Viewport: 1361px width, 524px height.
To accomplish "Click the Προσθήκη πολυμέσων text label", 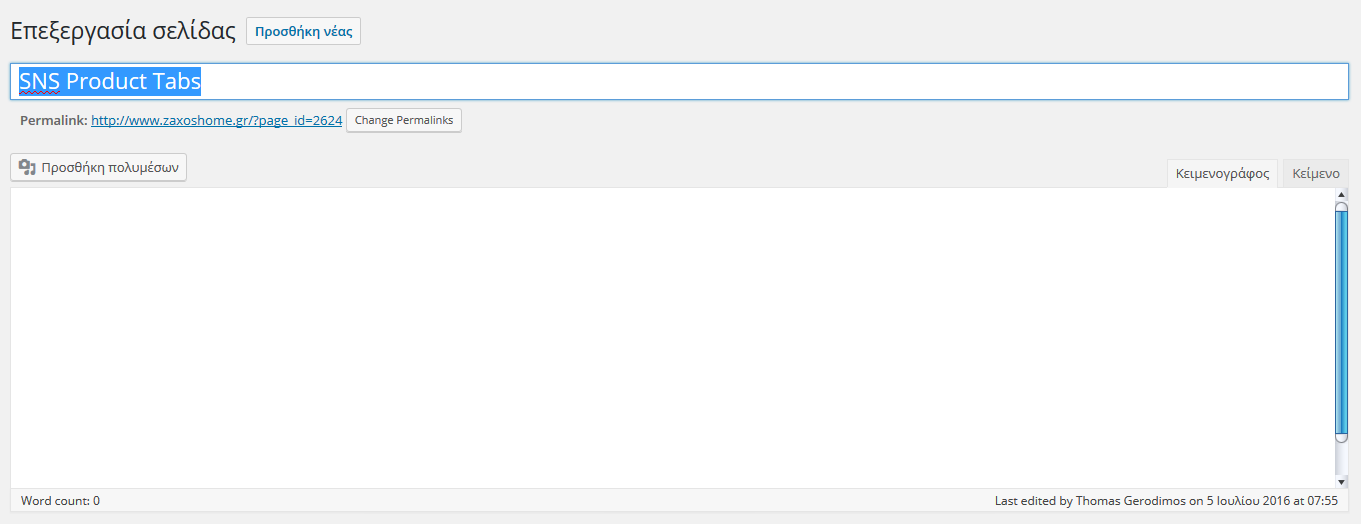I will (x=110, y=168).
